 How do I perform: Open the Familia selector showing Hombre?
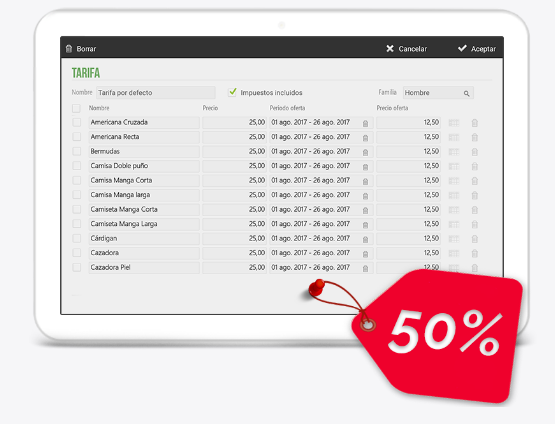438,93
